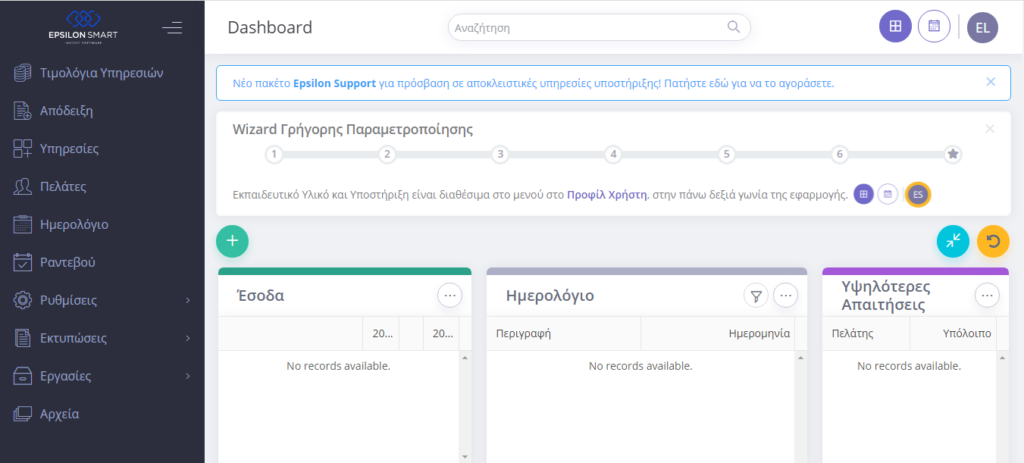
Task: Click the Προφίλ Χρήστη link
Action: [607, 194]
